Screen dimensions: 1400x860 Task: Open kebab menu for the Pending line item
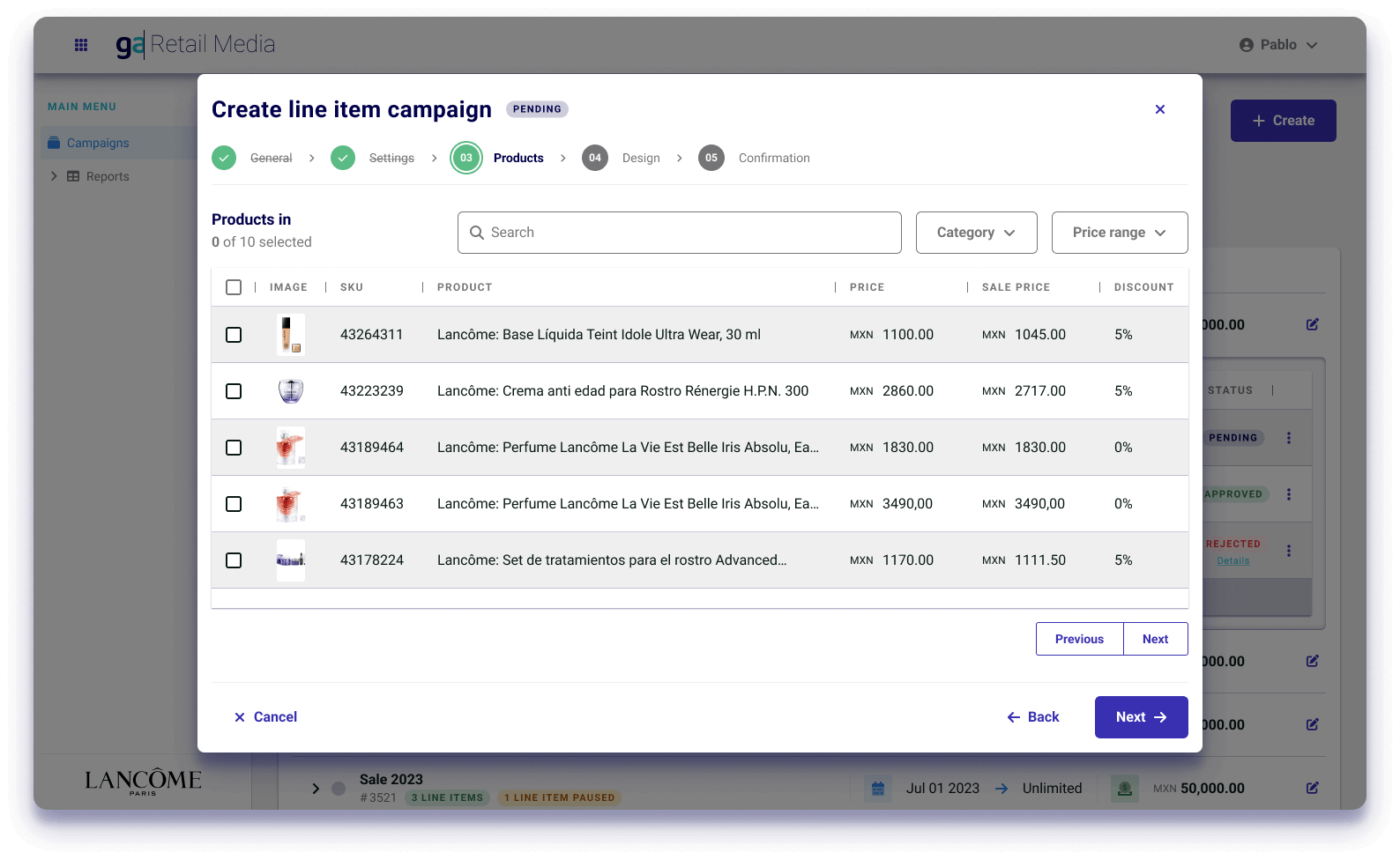[1289, 438]
